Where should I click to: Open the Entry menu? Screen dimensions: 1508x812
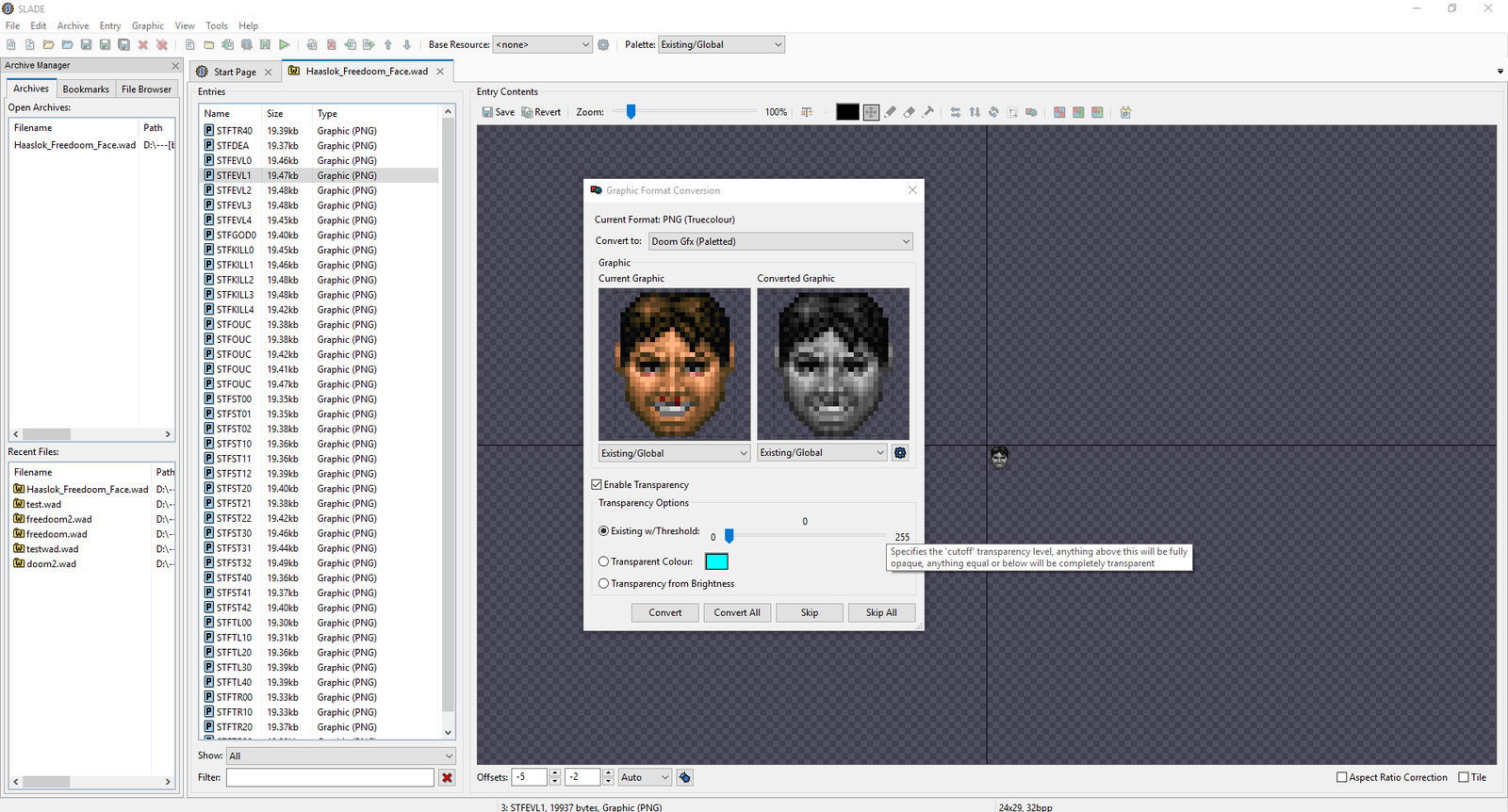110,25
